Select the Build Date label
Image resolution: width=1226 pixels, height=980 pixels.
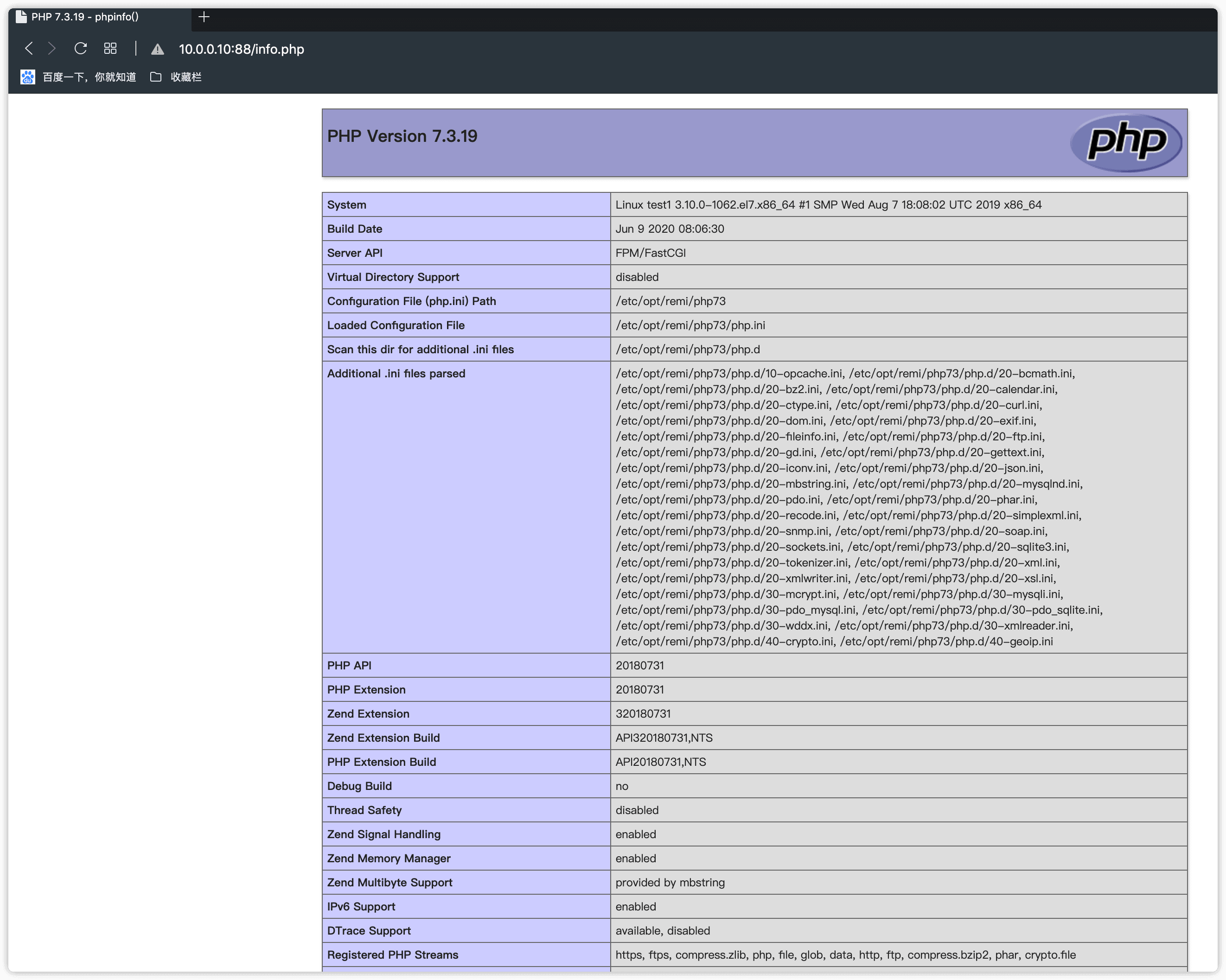coord(354,229)
